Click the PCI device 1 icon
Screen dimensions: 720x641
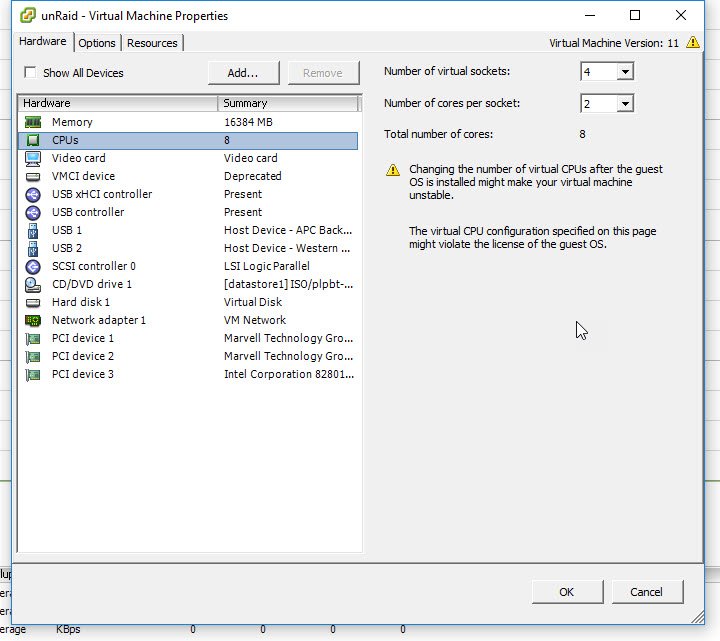point(33,339)
